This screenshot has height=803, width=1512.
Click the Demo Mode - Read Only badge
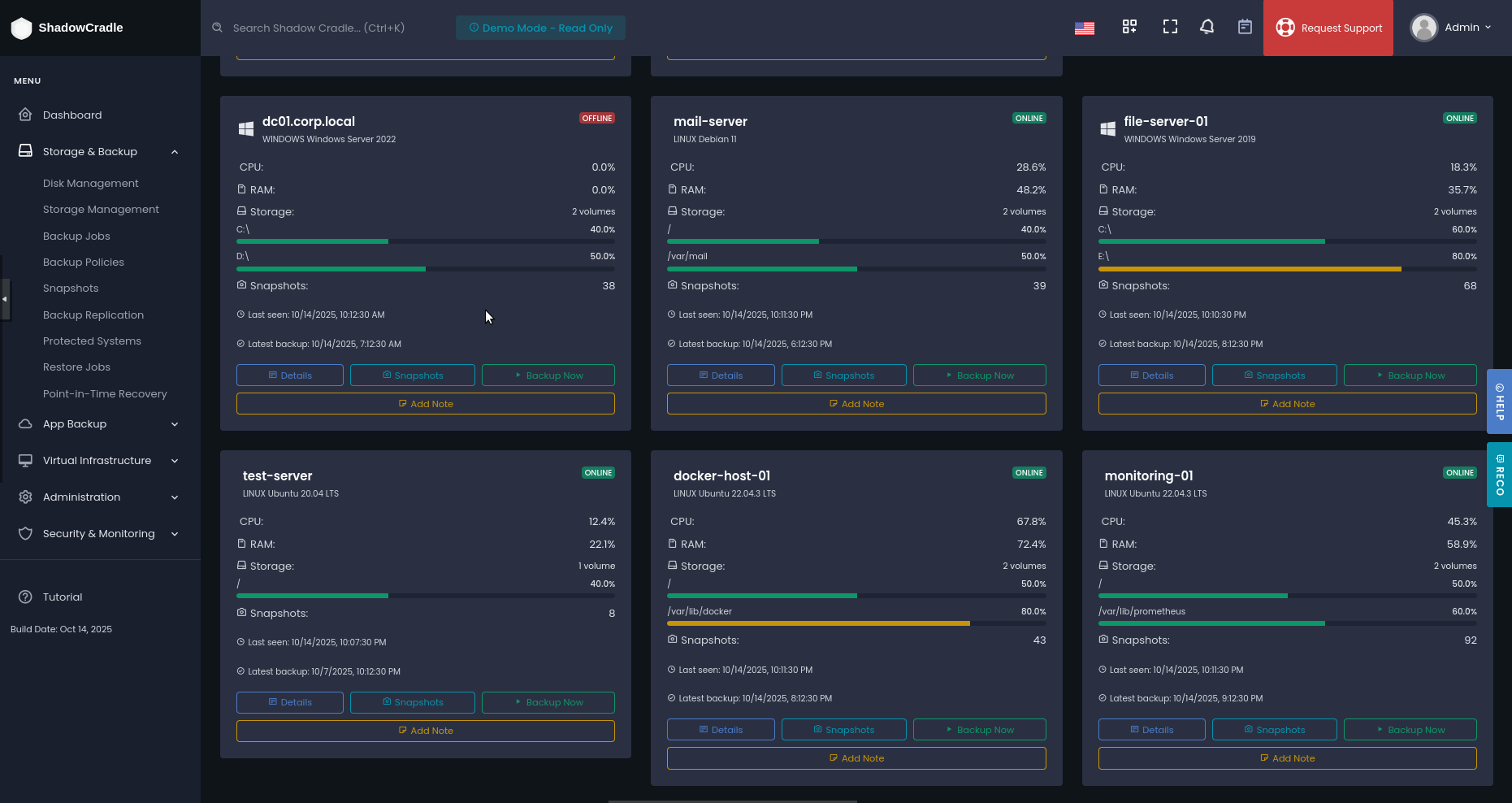coord(540,28)
